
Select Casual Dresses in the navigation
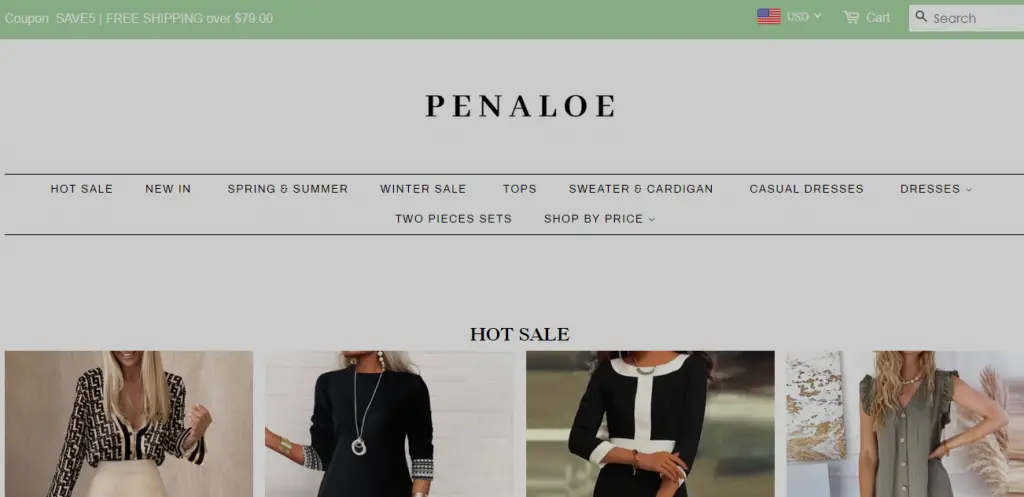point(807,189)
